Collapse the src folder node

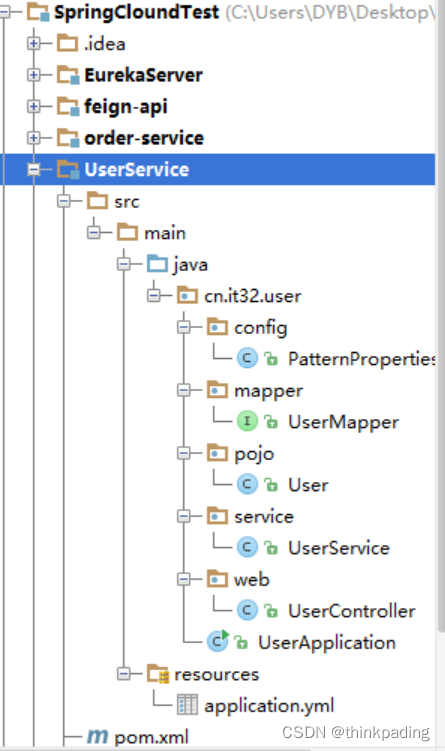[64, 201]
